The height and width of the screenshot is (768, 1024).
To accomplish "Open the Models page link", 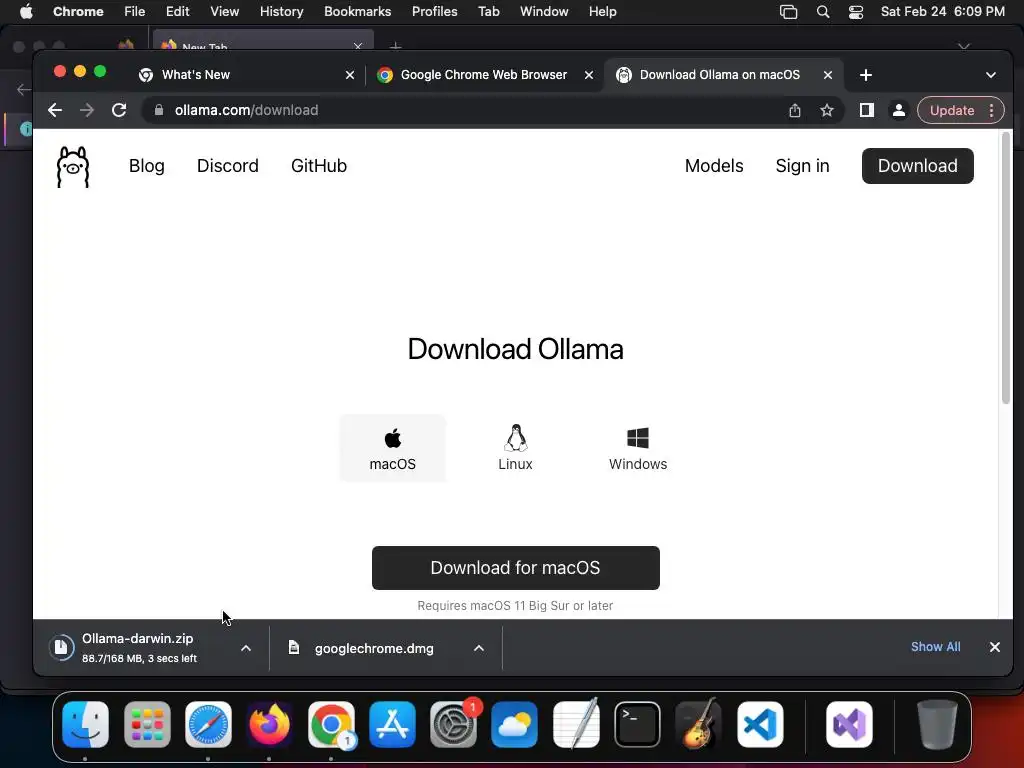I will (714, 166).
